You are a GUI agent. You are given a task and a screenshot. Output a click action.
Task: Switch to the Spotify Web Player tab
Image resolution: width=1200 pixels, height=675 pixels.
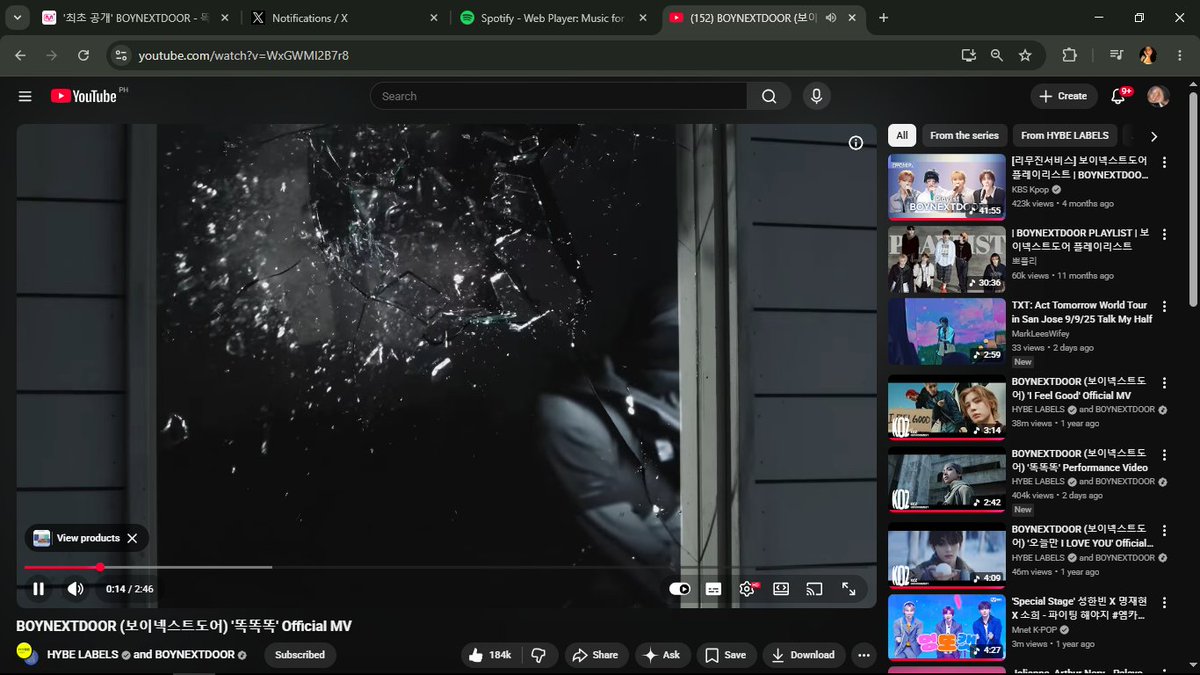point(551,18)
